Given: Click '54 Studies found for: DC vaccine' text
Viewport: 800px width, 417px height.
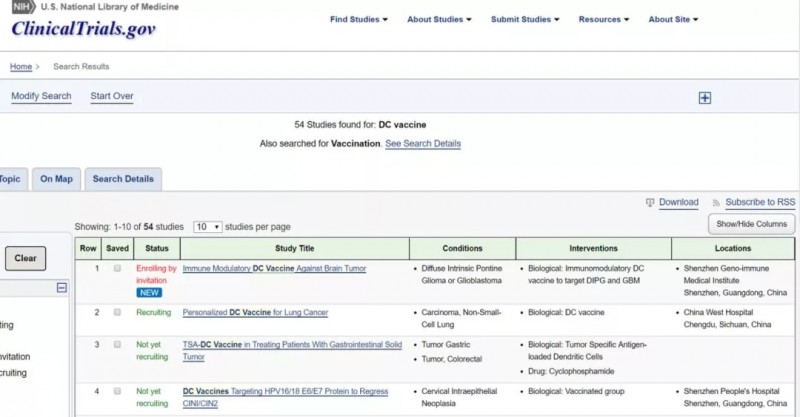Looking at the screenshot, I should tap(360, 125).
